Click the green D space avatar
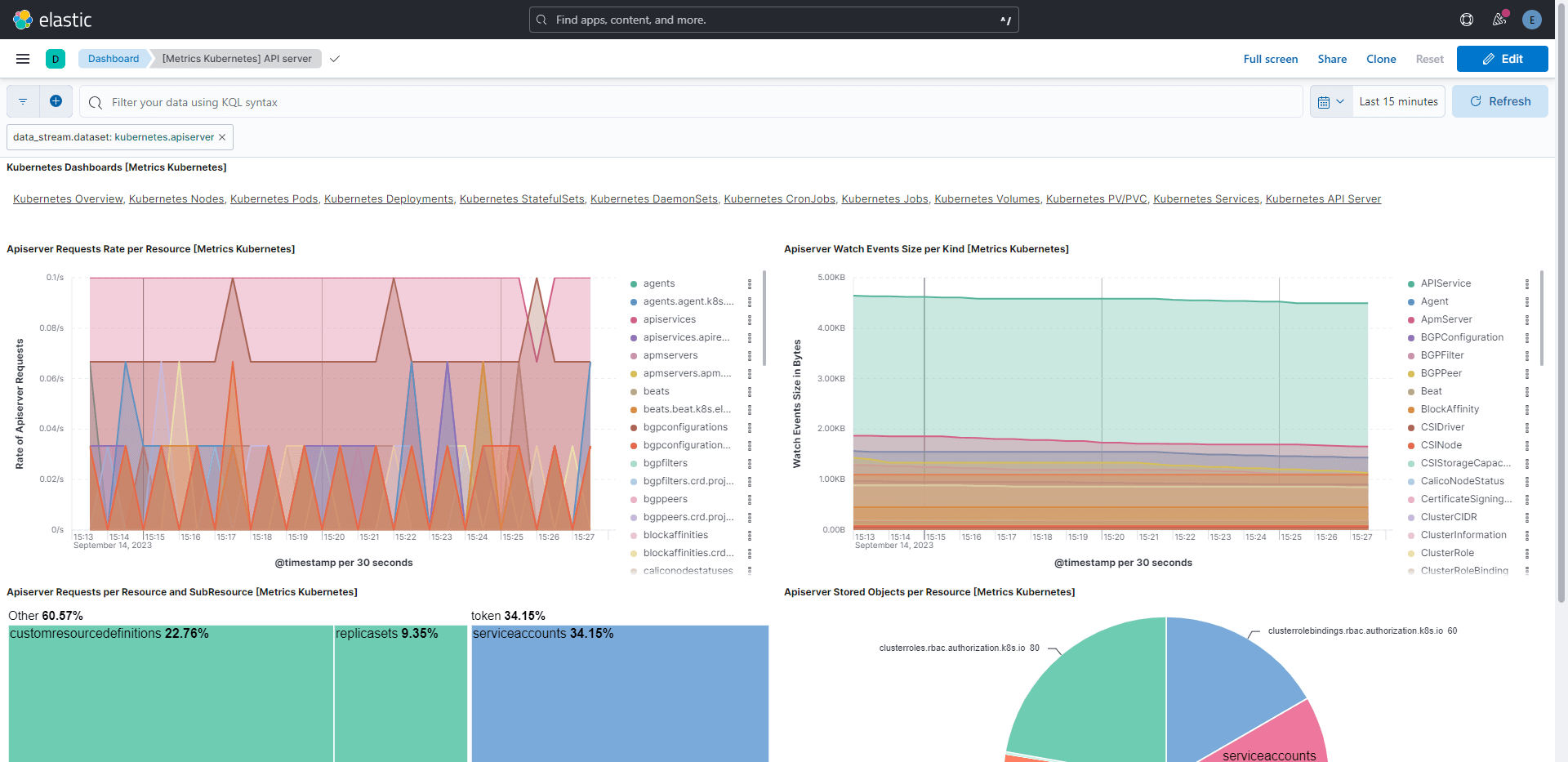This screenshot has width=1568, height=762. click(x=56, y=59)
